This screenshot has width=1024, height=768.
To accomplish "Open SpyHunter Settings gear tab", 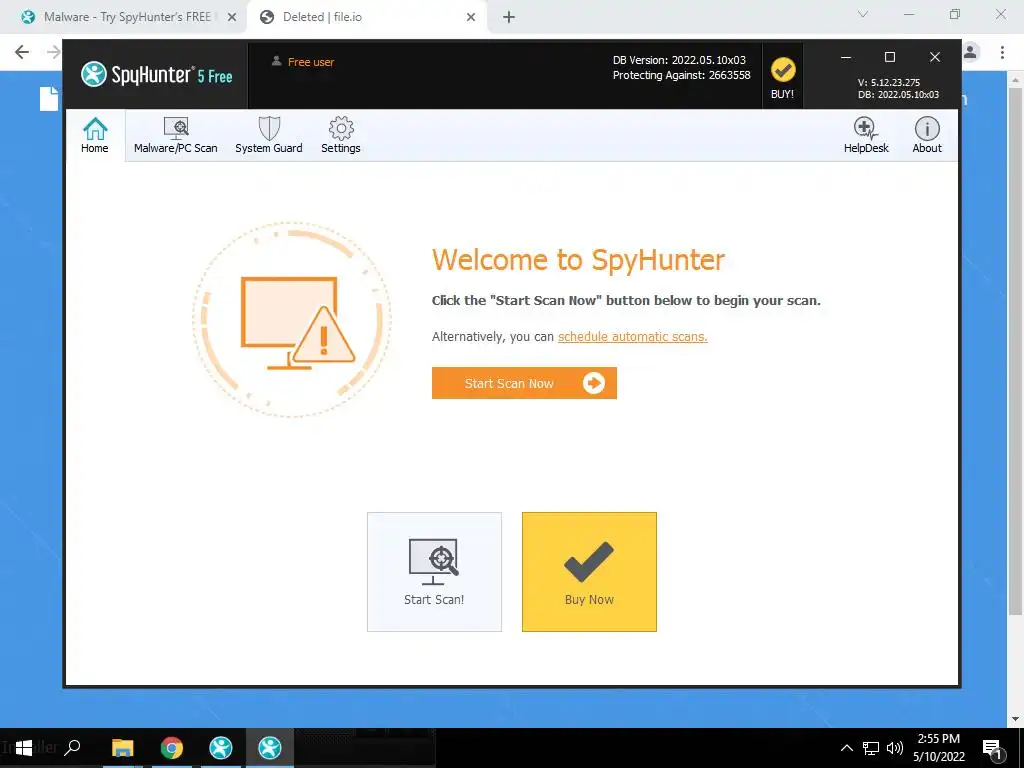I will [340, 135].
